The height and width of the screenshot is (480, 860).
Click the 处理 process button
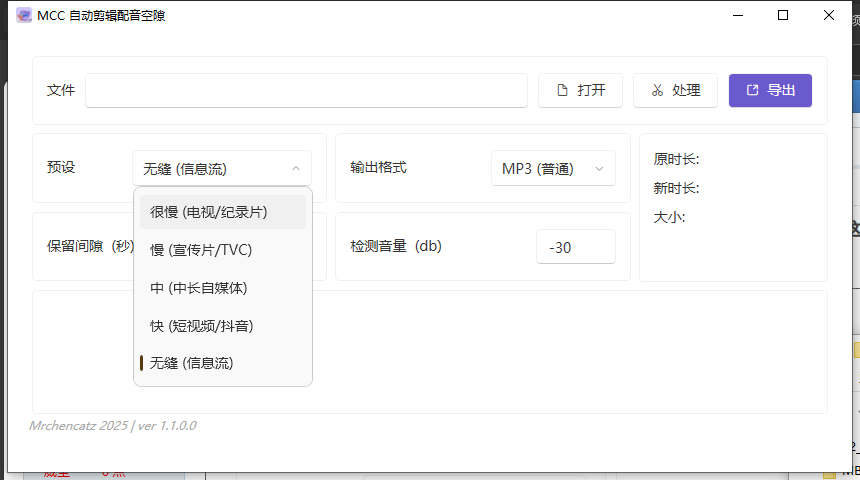(x=675, y=91)
